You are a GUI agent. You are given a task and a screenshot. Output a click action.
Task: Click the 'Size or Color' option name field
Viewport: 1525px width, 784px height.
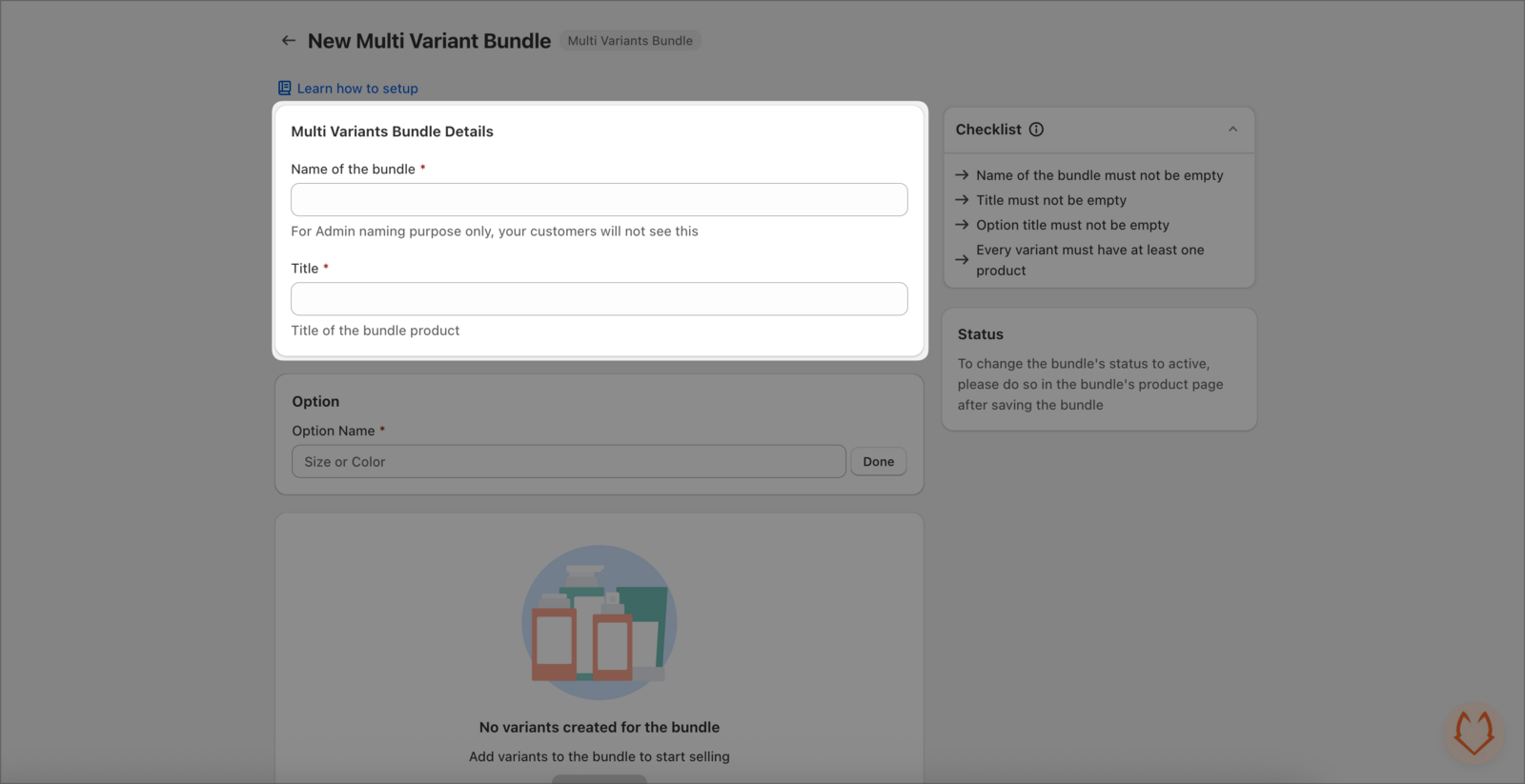[x=568, y=461]
